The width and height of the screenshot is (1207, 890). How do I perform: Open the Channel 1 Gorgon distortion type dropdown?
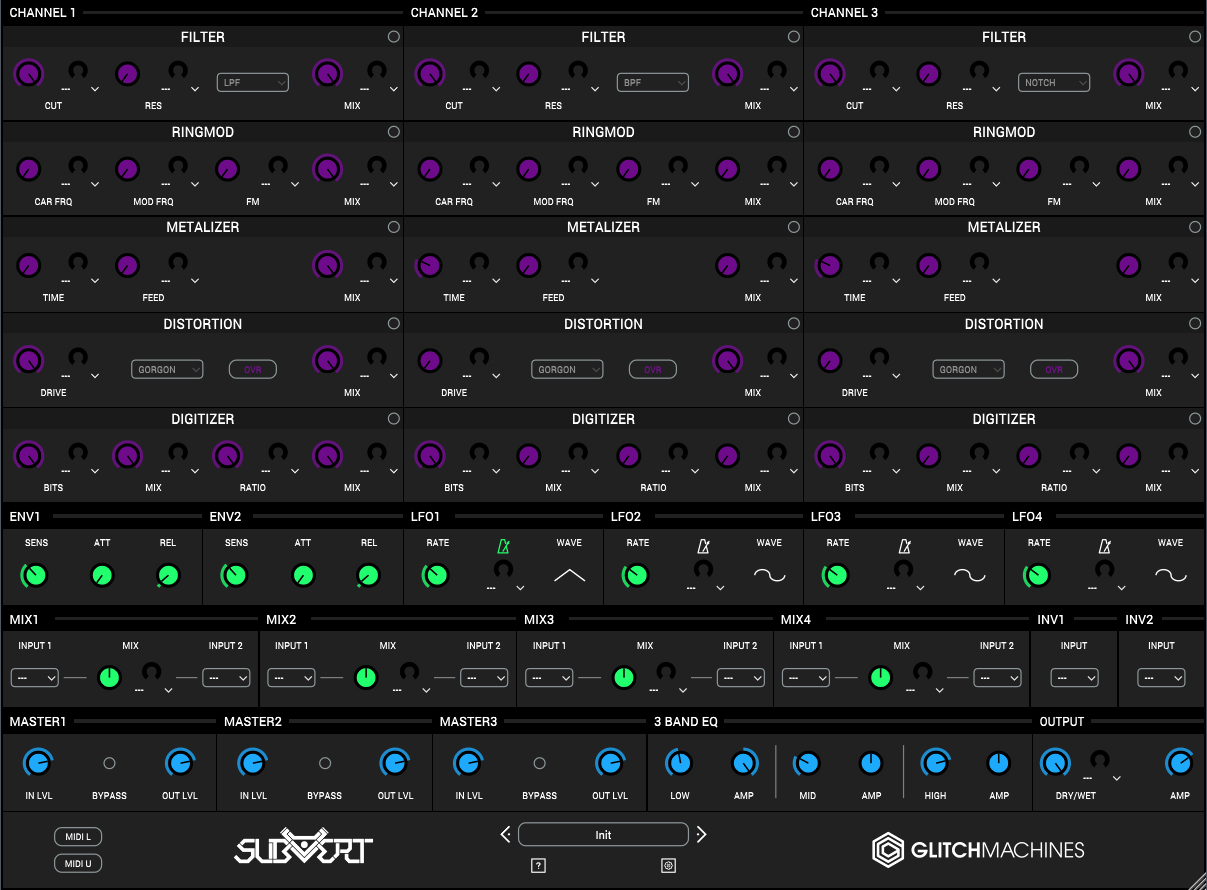point(167,369)
